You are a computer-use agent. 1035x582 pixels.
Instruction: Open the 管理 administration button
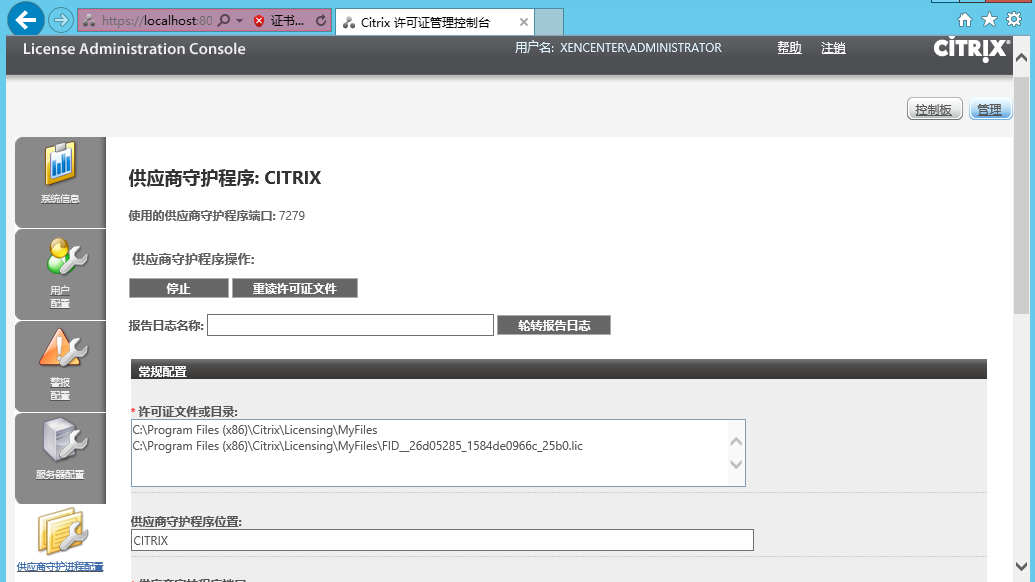(989, 110)
